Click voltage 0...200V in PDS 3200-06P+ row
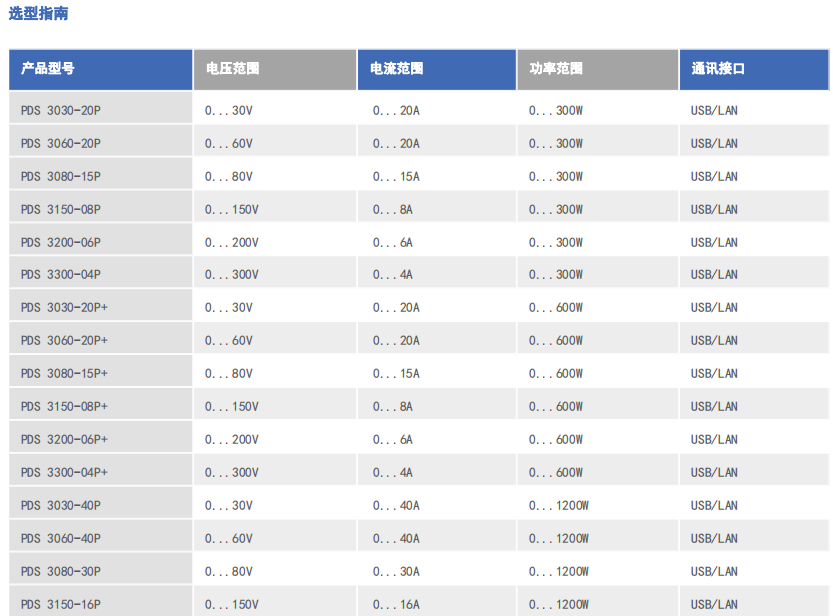Image resolution: width=833 pixels, height=616 pixels. tap(232, 439)
